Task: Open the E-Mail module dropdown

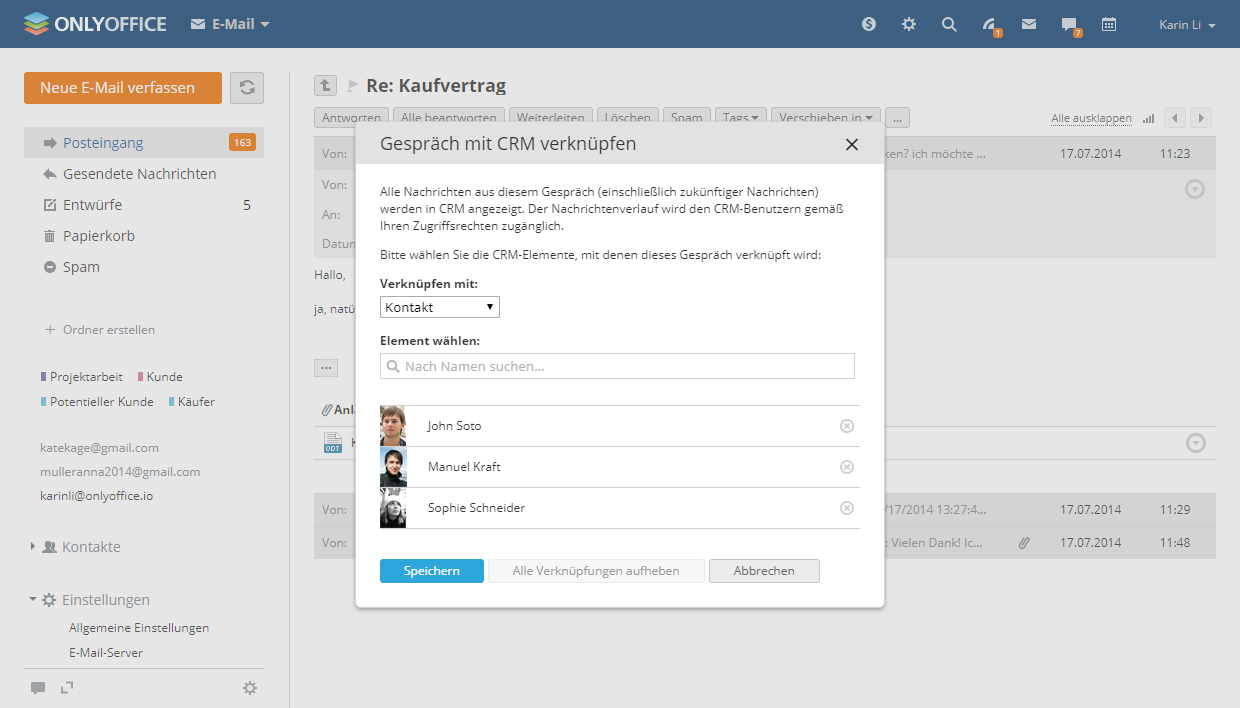Action: pos(230,24)
